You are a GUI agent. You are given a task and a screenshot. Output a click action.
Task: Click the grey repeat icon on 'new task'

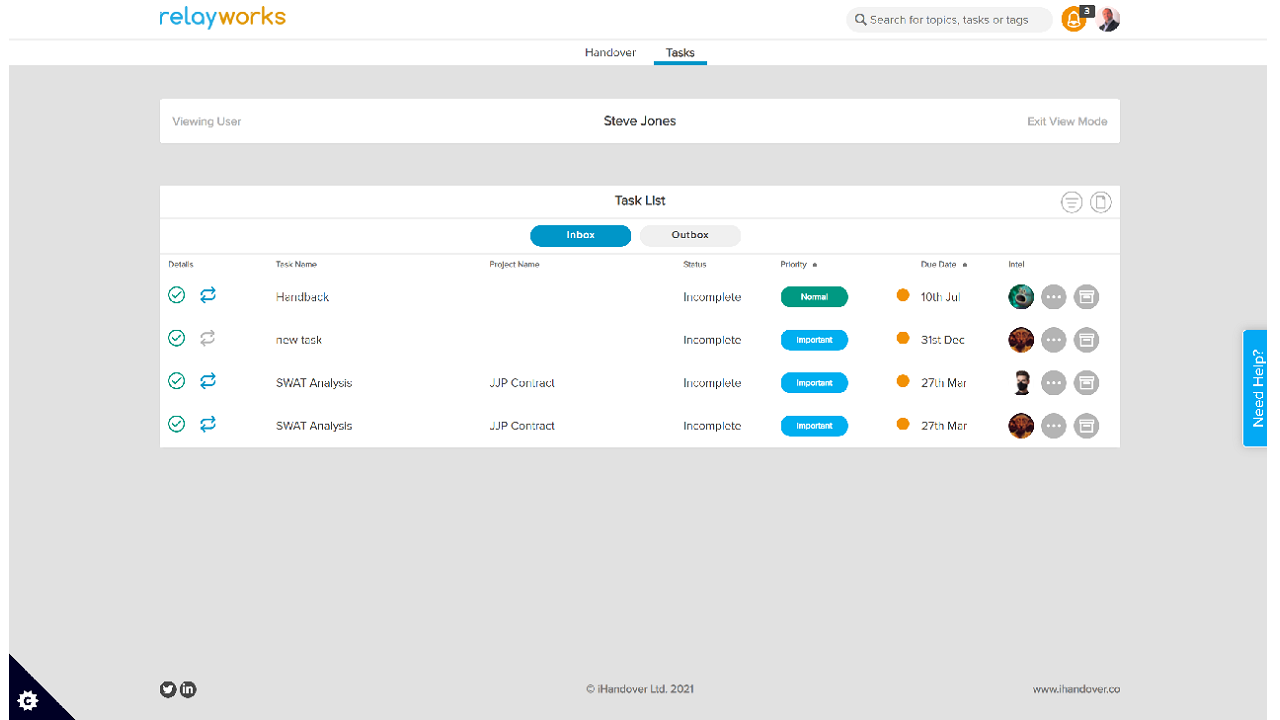pos(208,338)
